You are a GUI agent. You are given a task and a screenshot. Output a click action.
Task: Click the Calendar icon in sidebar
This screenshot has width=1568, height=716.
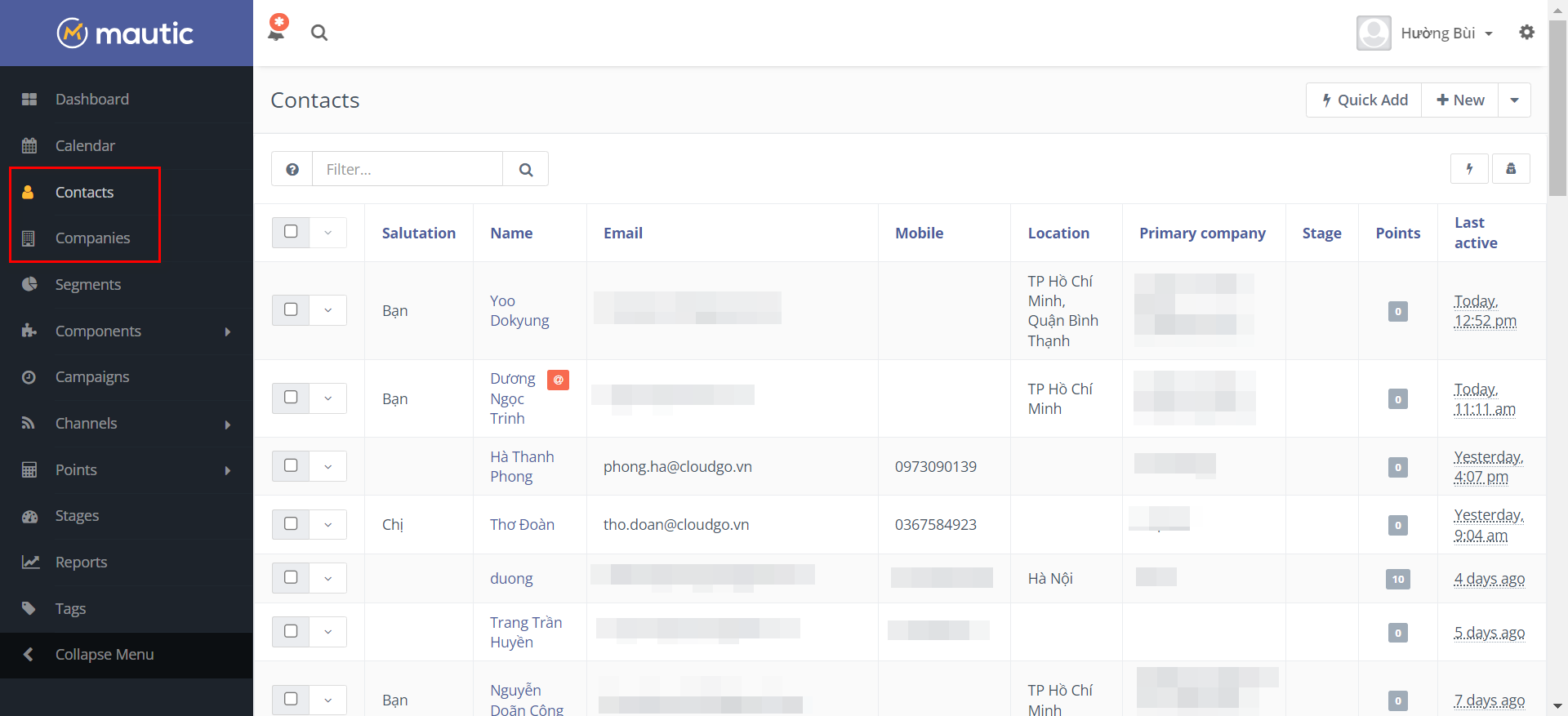pyautogui.click(x=29, y=146)
